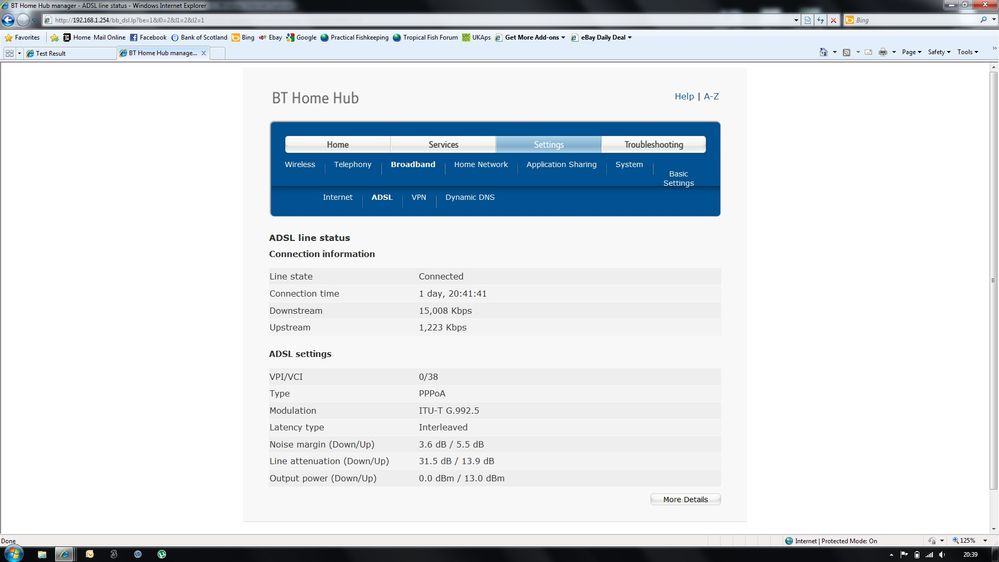The height and width of the screenshot is (562, 999).
Task: Open the address bar dropdown arrow
Action: pos(796,20)
